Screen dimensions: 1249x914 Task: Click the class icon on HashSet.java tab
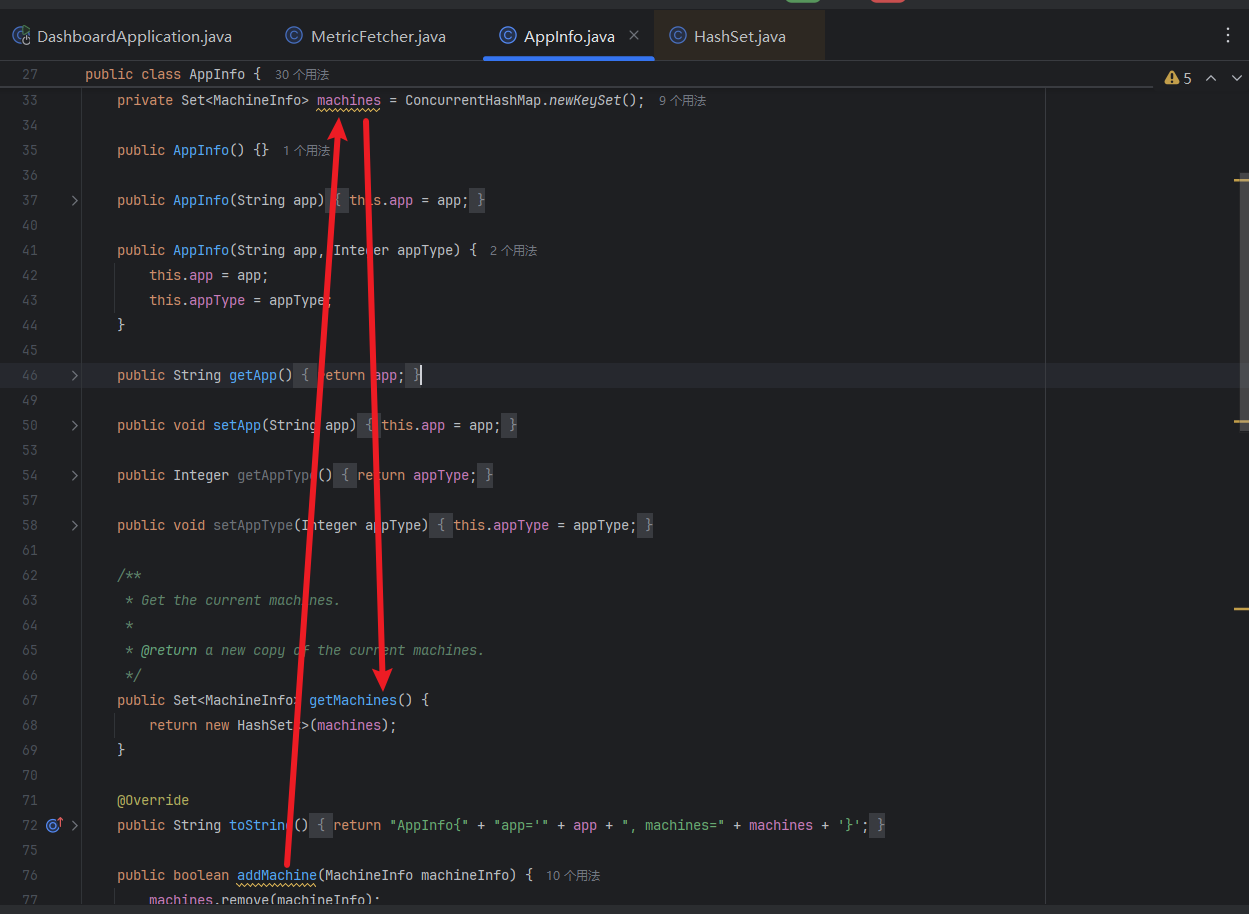point(677,36)
